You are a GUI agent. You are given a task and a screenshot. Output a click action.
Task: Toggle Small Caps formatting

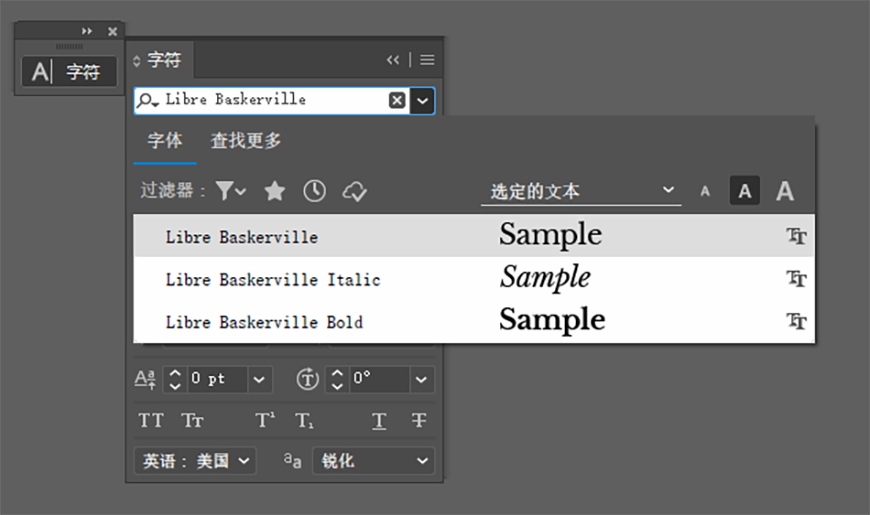coord(193,421)
